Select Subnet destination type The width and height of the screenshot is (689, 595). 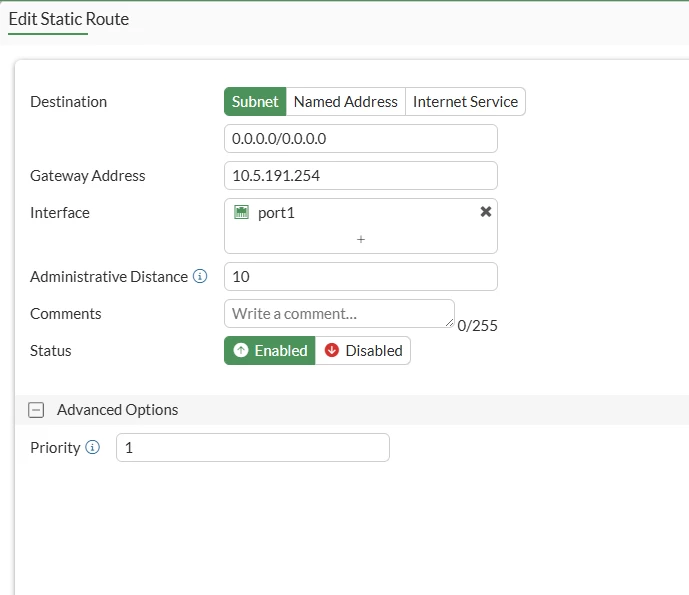[x=255, y=102]
